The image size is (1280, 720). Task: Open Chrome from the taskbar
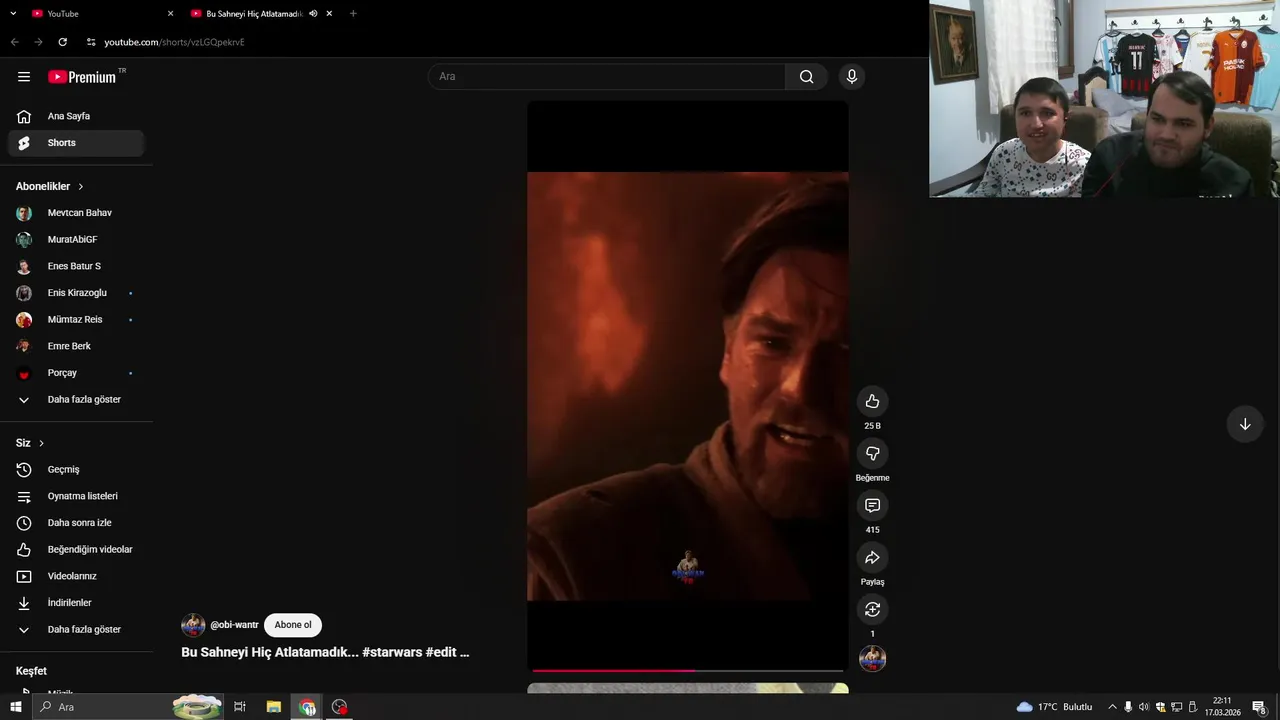[x=307, y=707]
